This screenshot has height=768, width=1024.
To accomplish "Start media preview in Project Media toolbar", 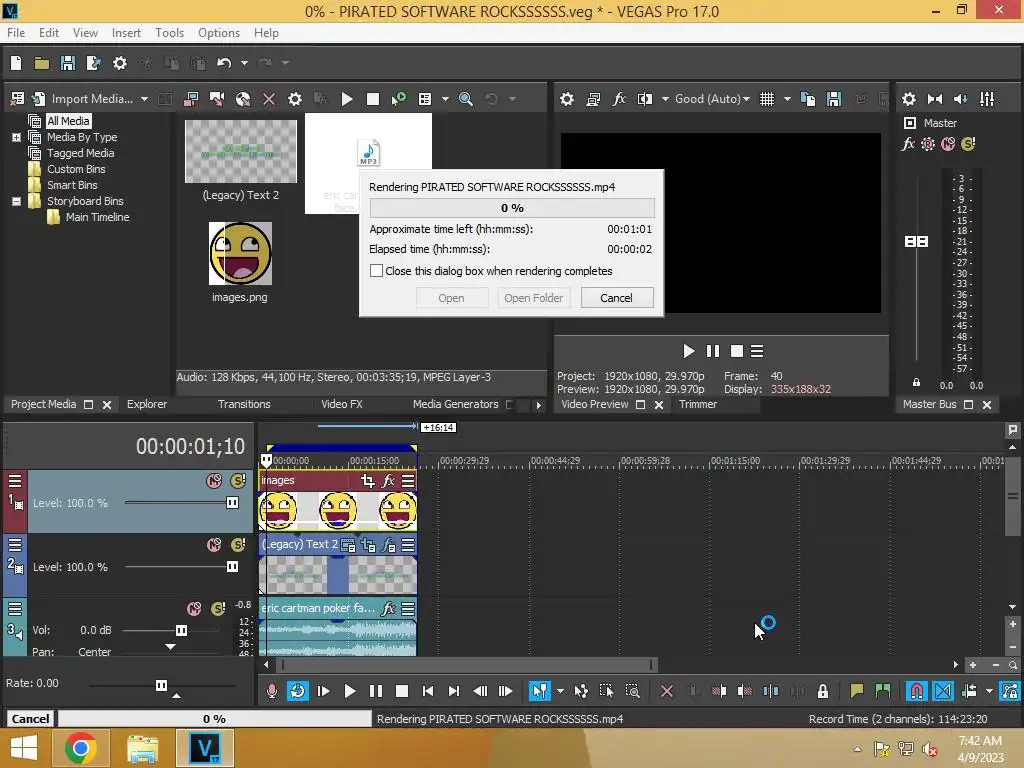I will click(347, 99).
